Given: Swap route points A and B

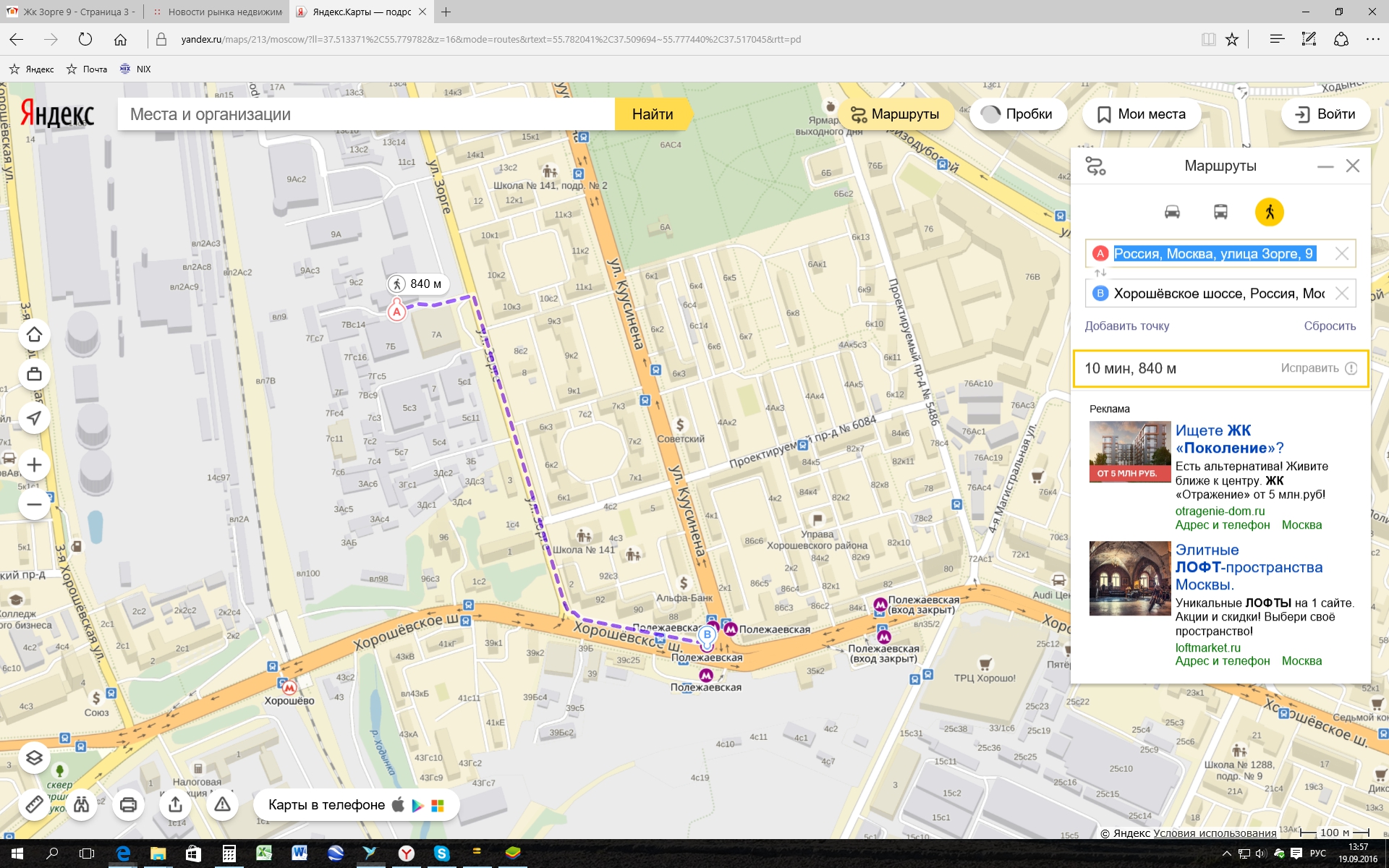Looking at the screenshot, I should tap(1100, 273).
